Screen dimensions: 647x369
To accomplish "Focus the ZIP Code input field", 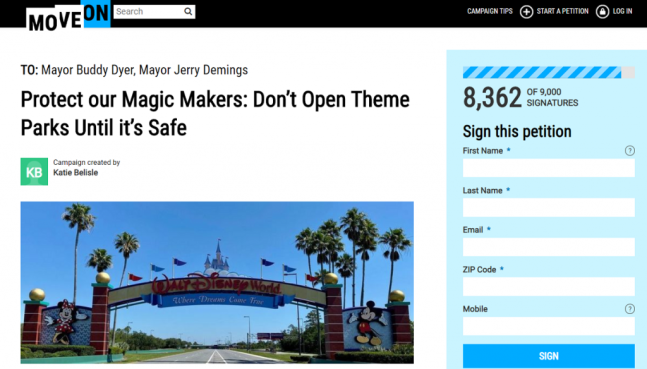I will point(548,286).
